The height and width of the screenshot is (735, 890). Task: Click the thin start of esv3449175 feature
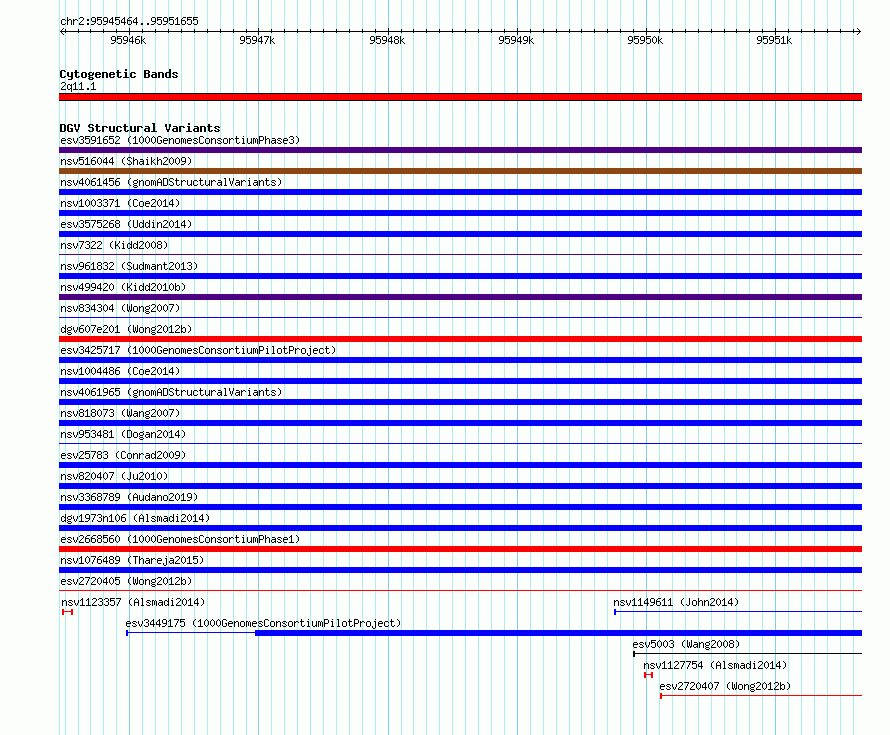191,633
